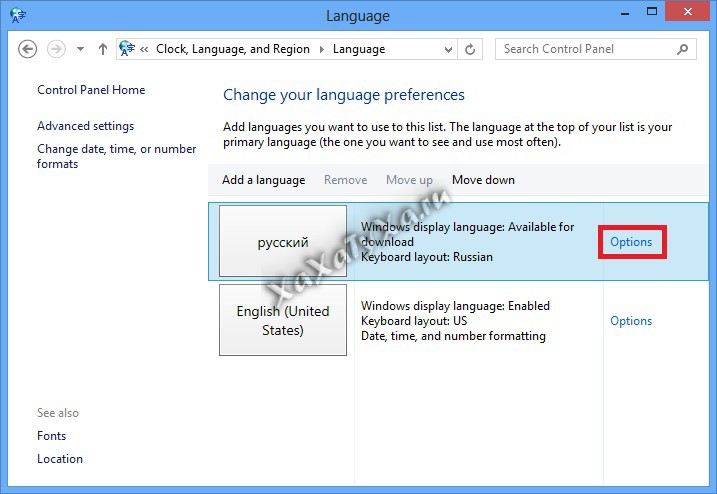Click the Forward navigation arrow
This screenshot has height=494, width=717.
pyautogui.click(x=56, y=49)
